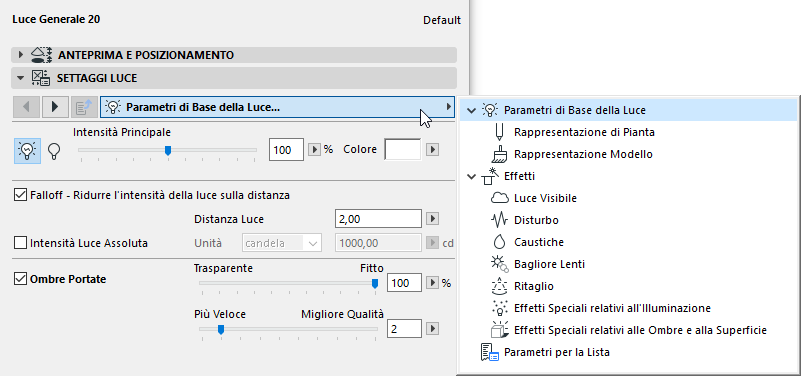Click the lens flare icon for Bagliore Lenti
This screenshot has height=376, width=801.
[x=499, y=264]
